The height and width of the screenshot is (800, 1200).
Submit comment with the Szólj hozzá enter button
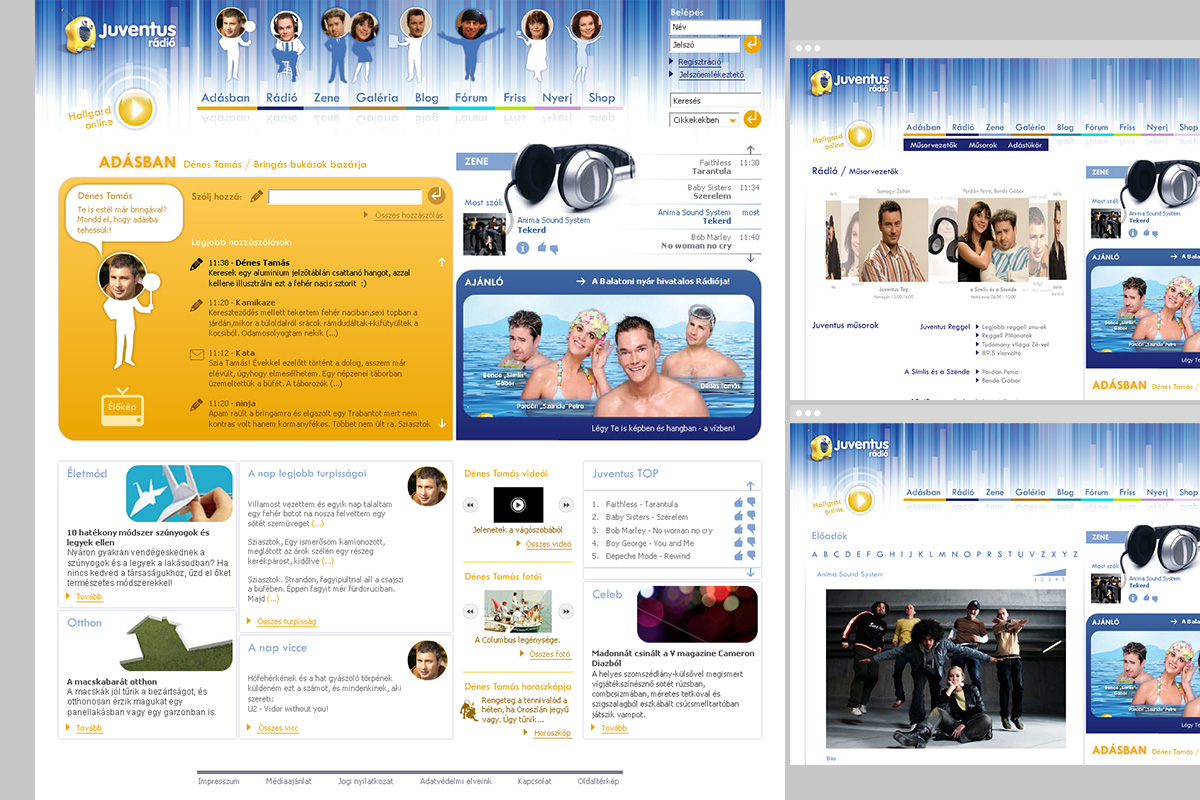coord(436,196)
